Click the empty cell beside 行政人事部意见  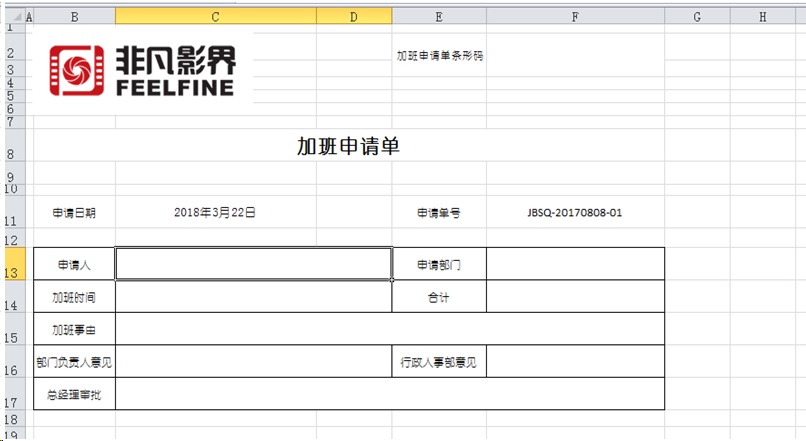point(575,361)
